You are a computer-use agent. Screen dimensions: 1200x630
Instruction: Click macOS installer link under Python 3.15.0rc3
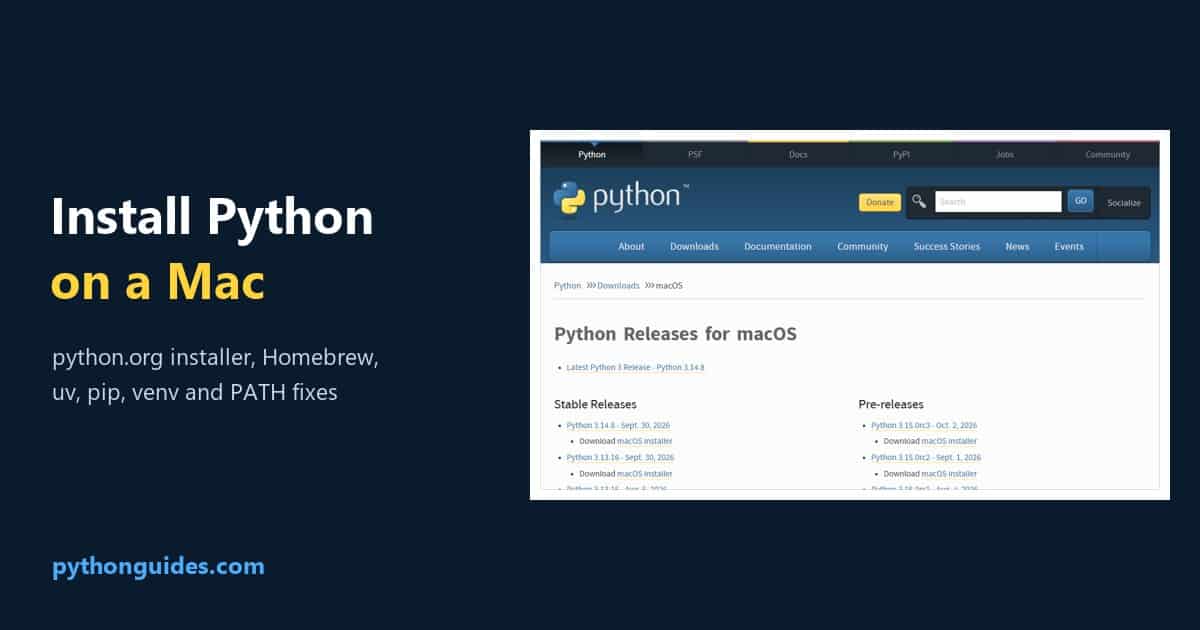click(x=949, y=441)
